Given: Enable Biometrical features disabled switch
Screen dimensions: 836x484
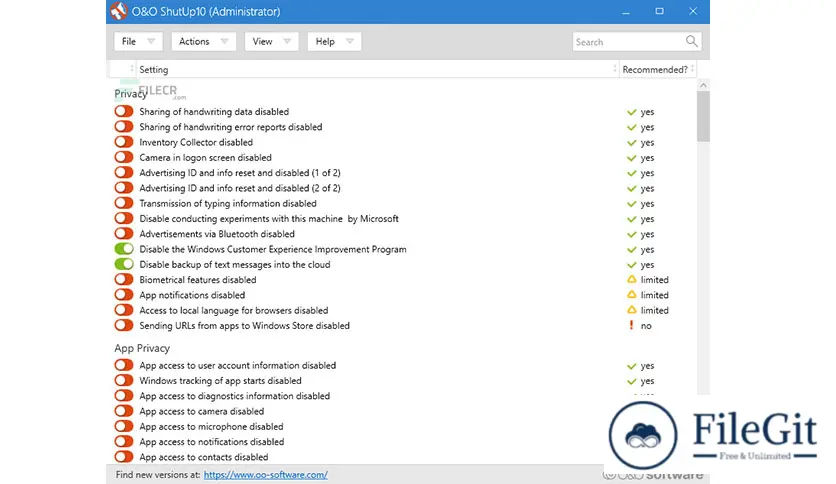Looking at the screenshot, I should pyautogui.click(x=124, y=279).
